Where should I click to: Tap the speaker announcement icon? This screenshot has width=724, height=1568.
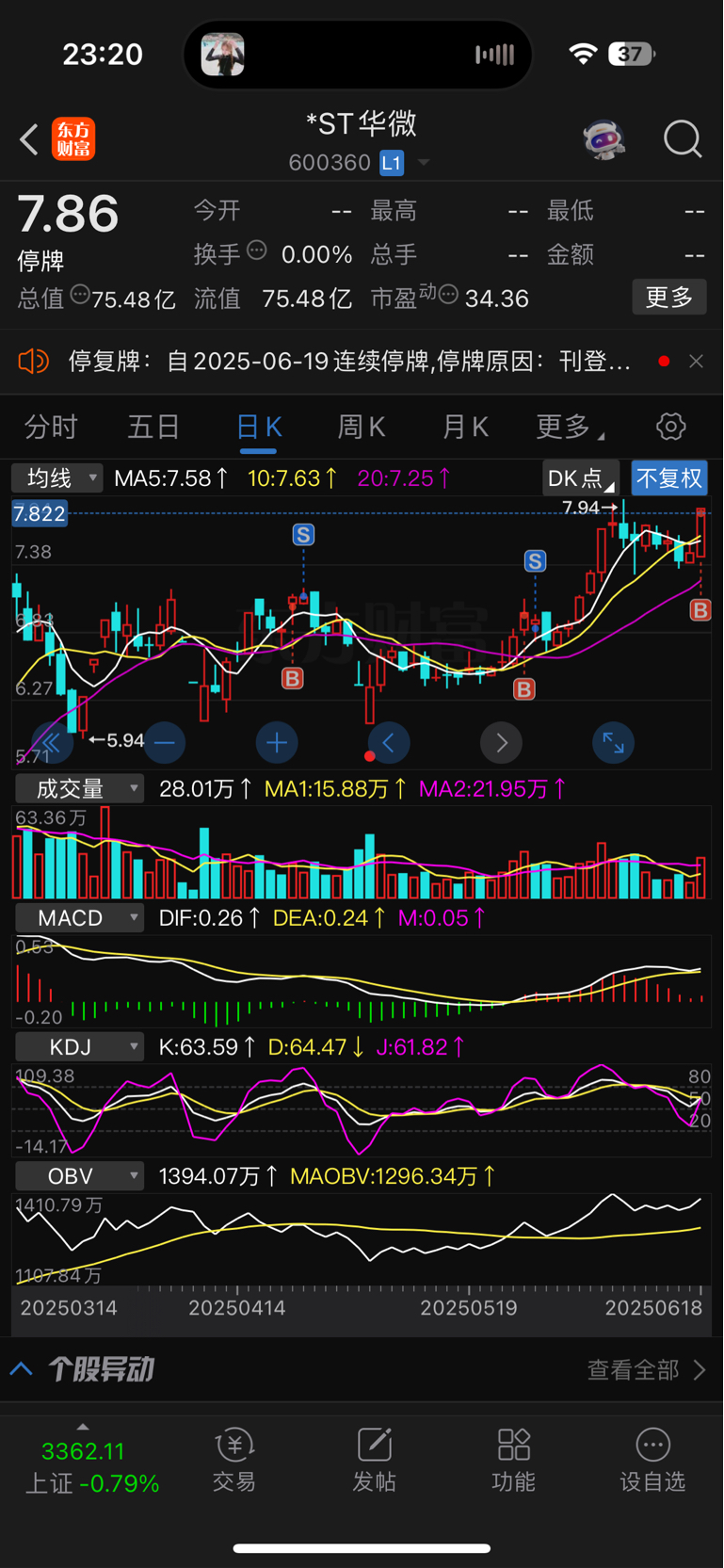pyautogui.click(x=34, y=361)
